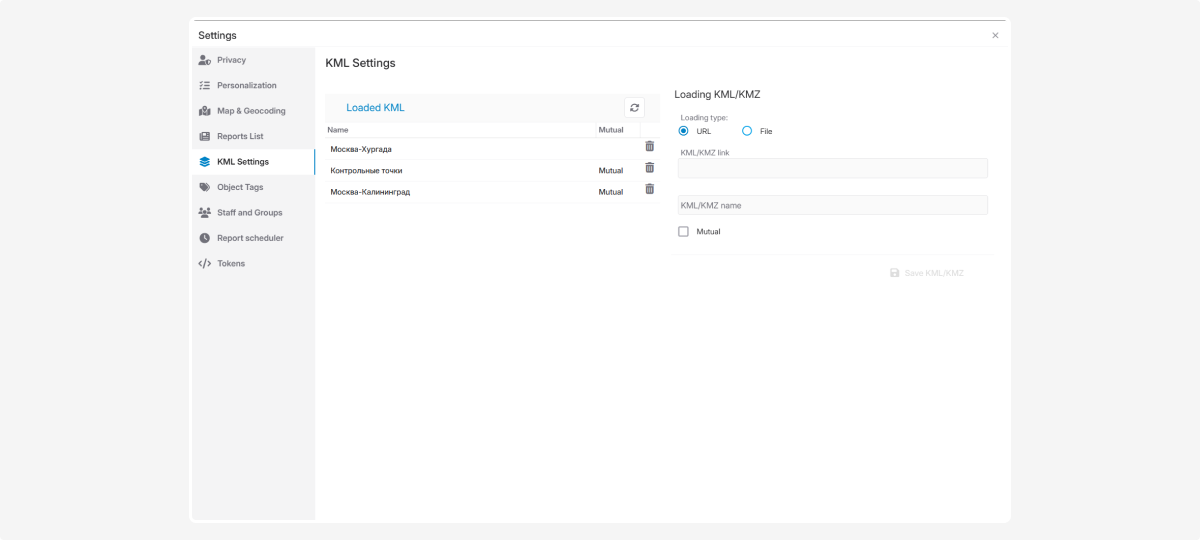
Task: Click the Privacy sidebar icon
Action: [x=205, y=60]
